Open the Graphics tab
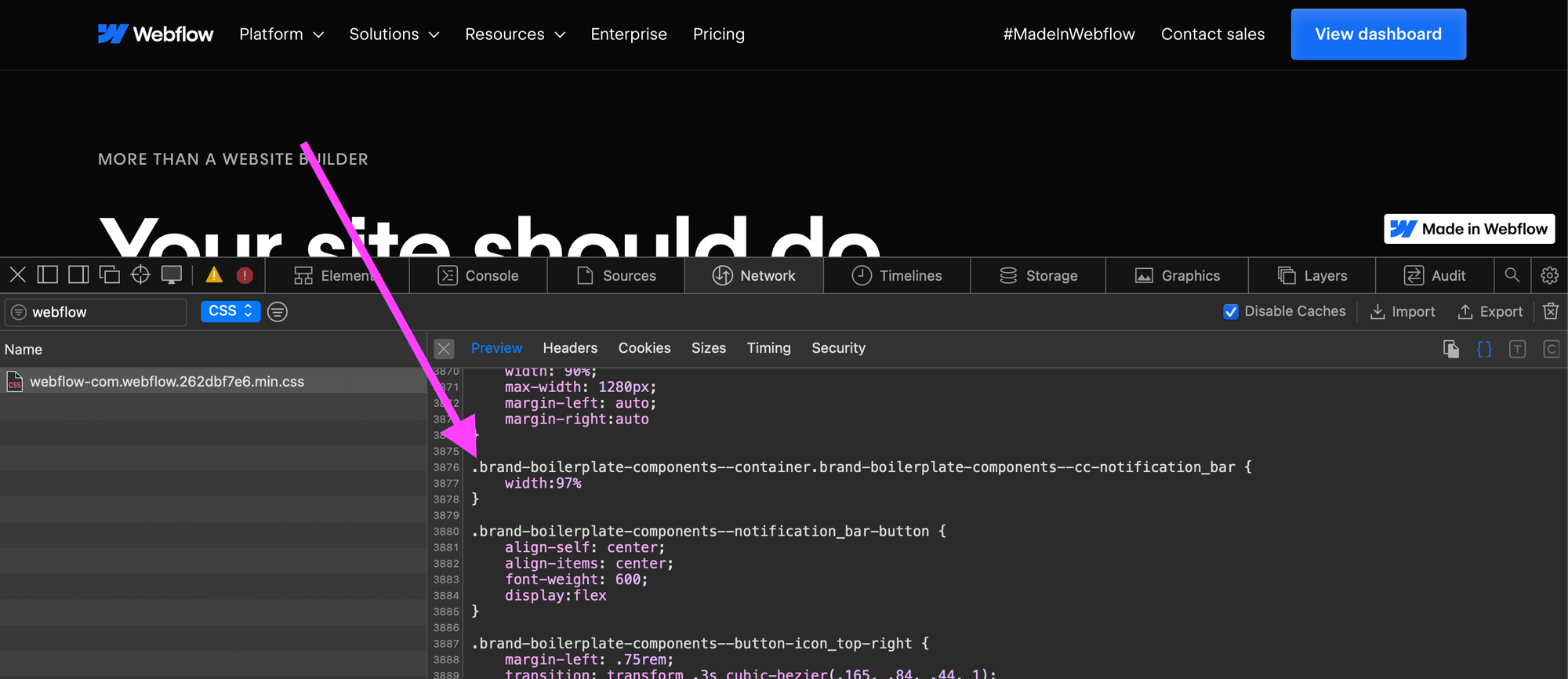This screenshot has width=1568, height=679. tap(1178, 275)
